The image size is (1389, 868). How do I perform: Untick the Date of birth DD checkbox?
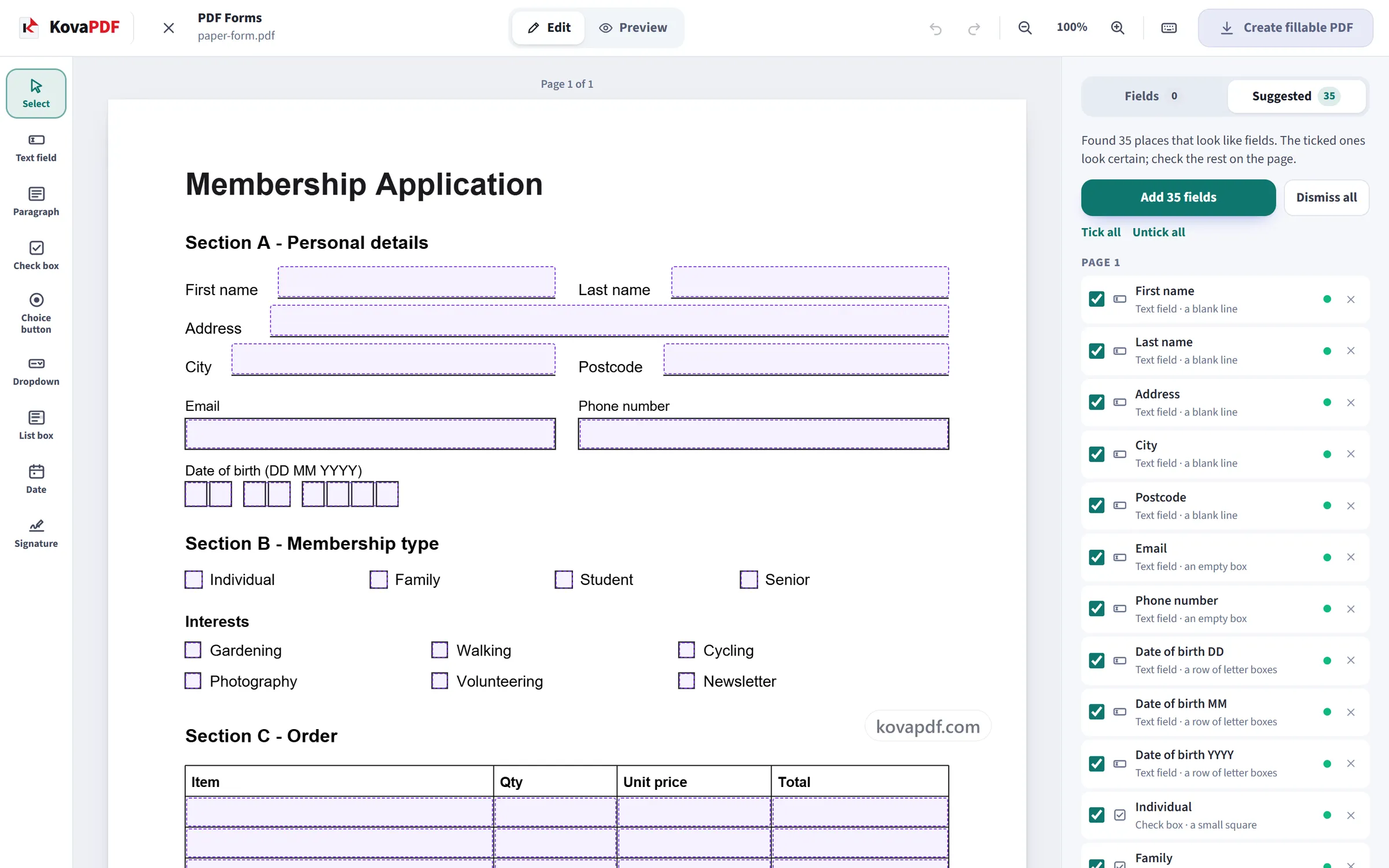(x=1097, y=660)
